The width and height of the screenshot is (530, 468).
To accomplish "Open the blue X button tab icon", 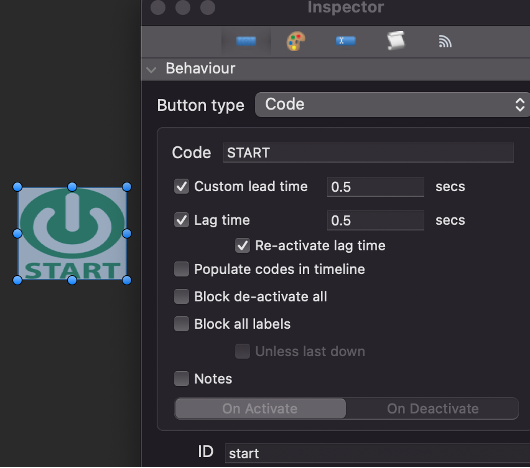I will tap(346, 41).
